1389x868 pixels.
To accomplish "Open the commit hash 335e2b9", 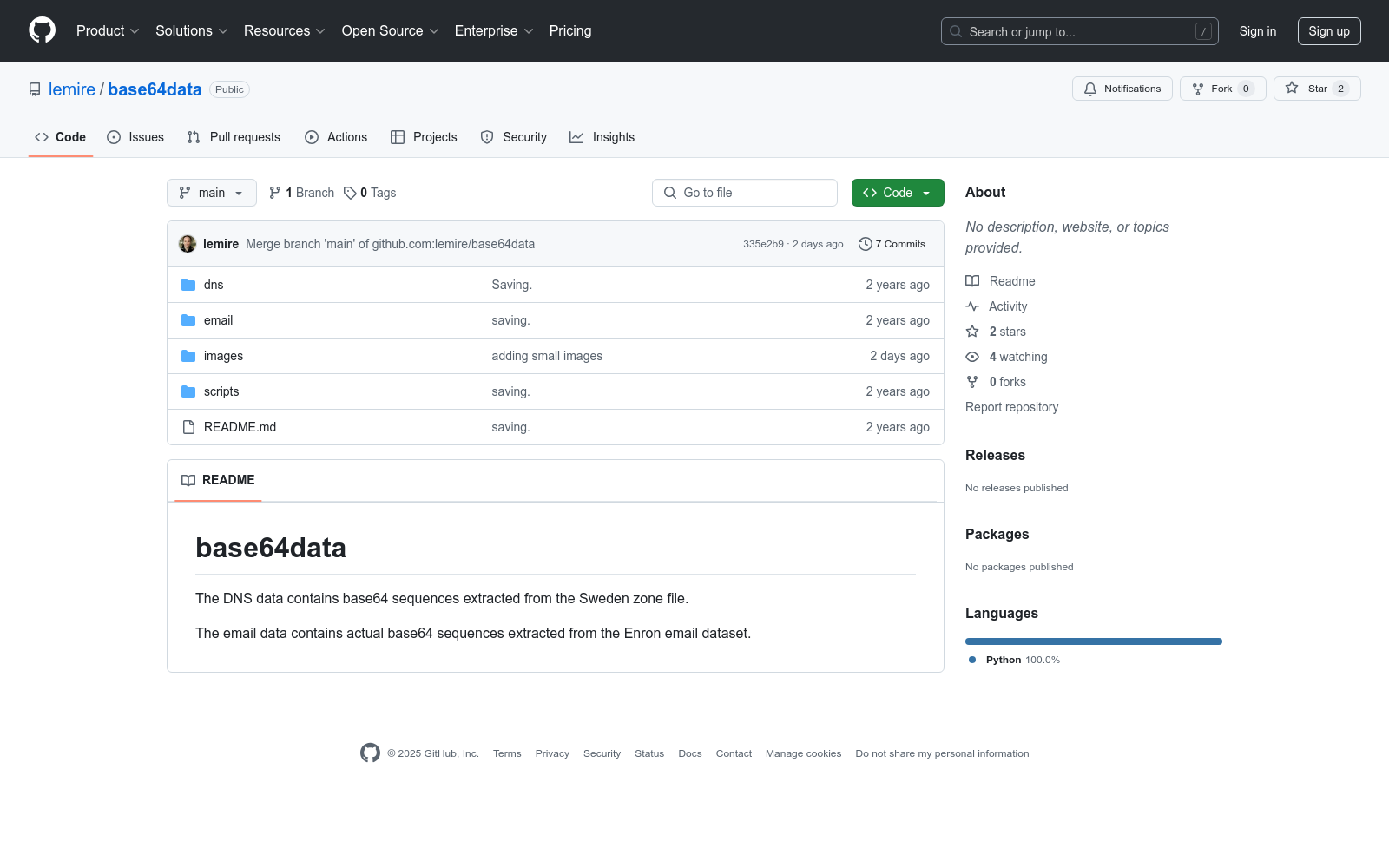I will click(x=763, y=244).
